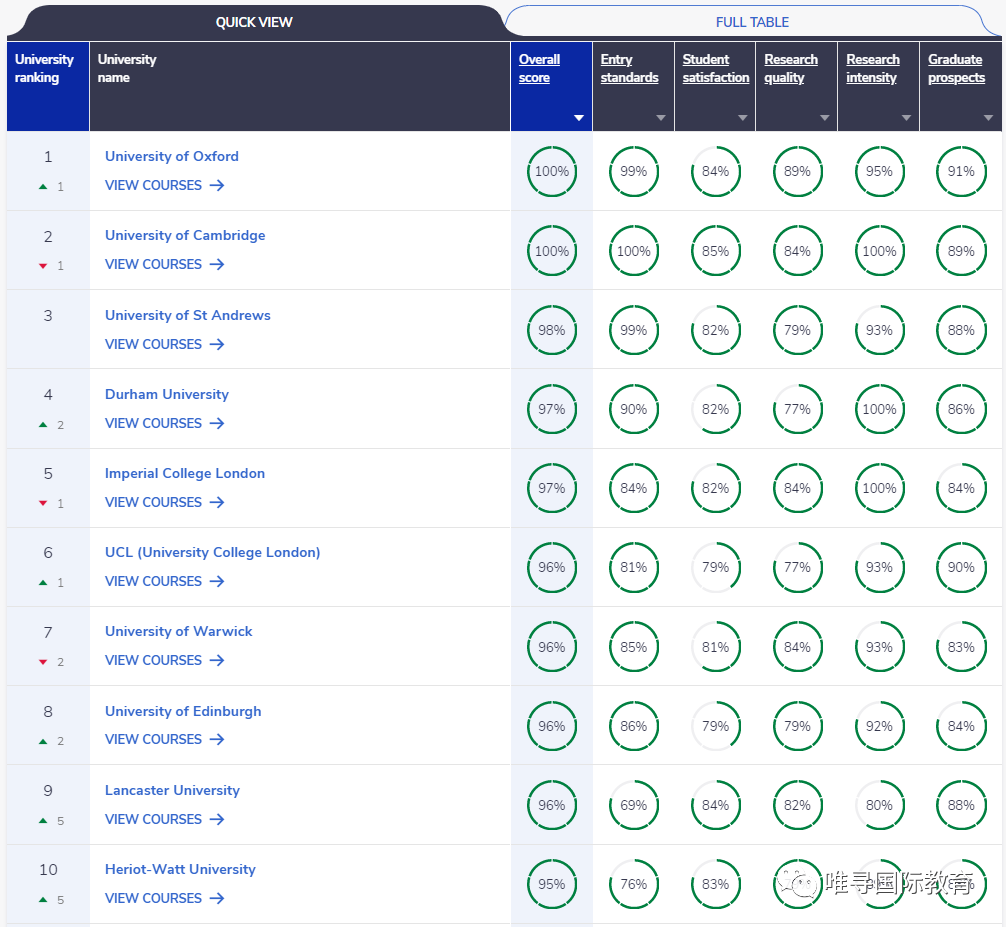Sort by Student satisfaction header link
This screenshot has width=1006, height=927.
[715, 68]
